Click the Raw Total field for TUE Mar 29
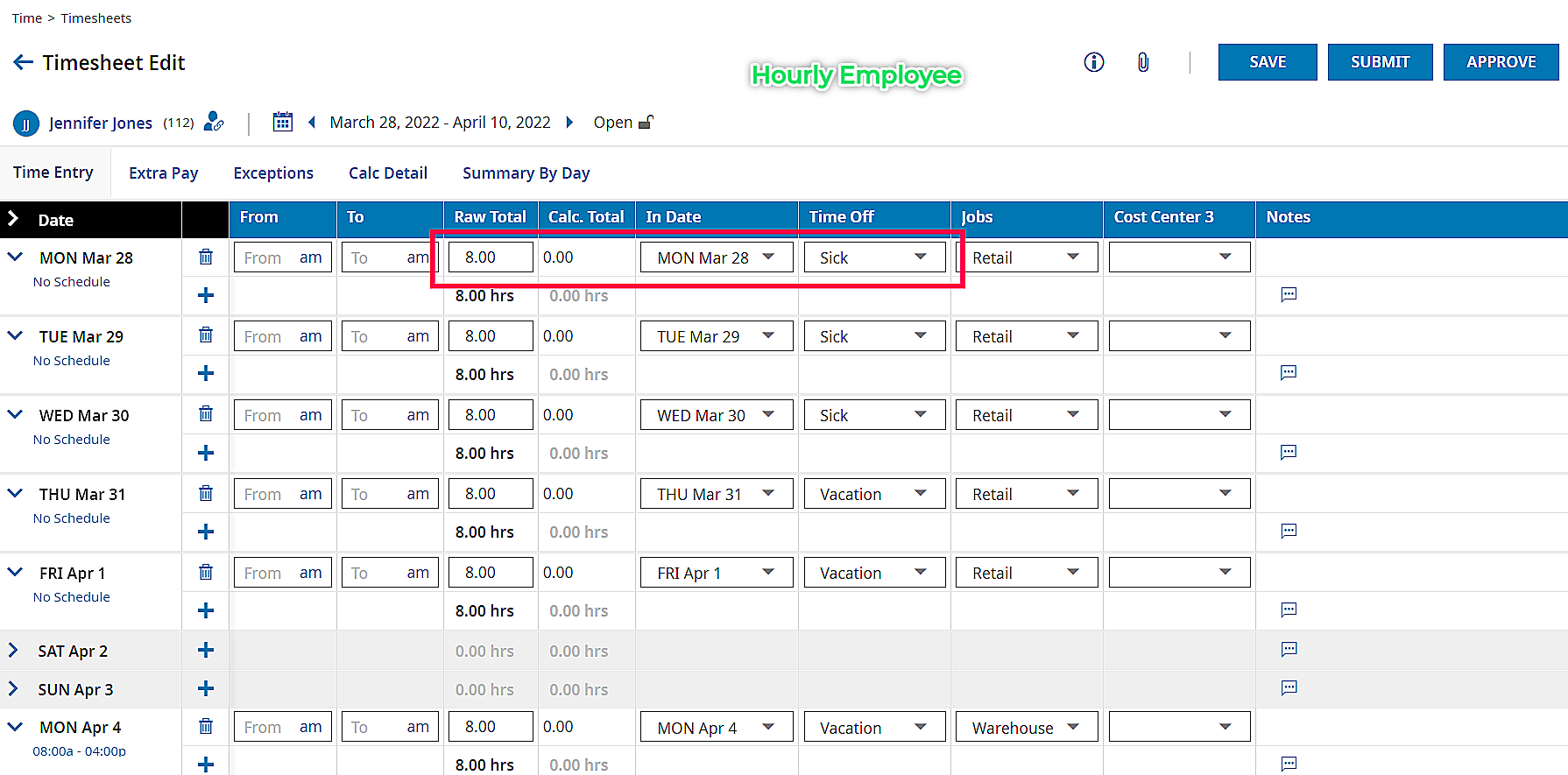The image size is (1568, 775). pos(491,336)
